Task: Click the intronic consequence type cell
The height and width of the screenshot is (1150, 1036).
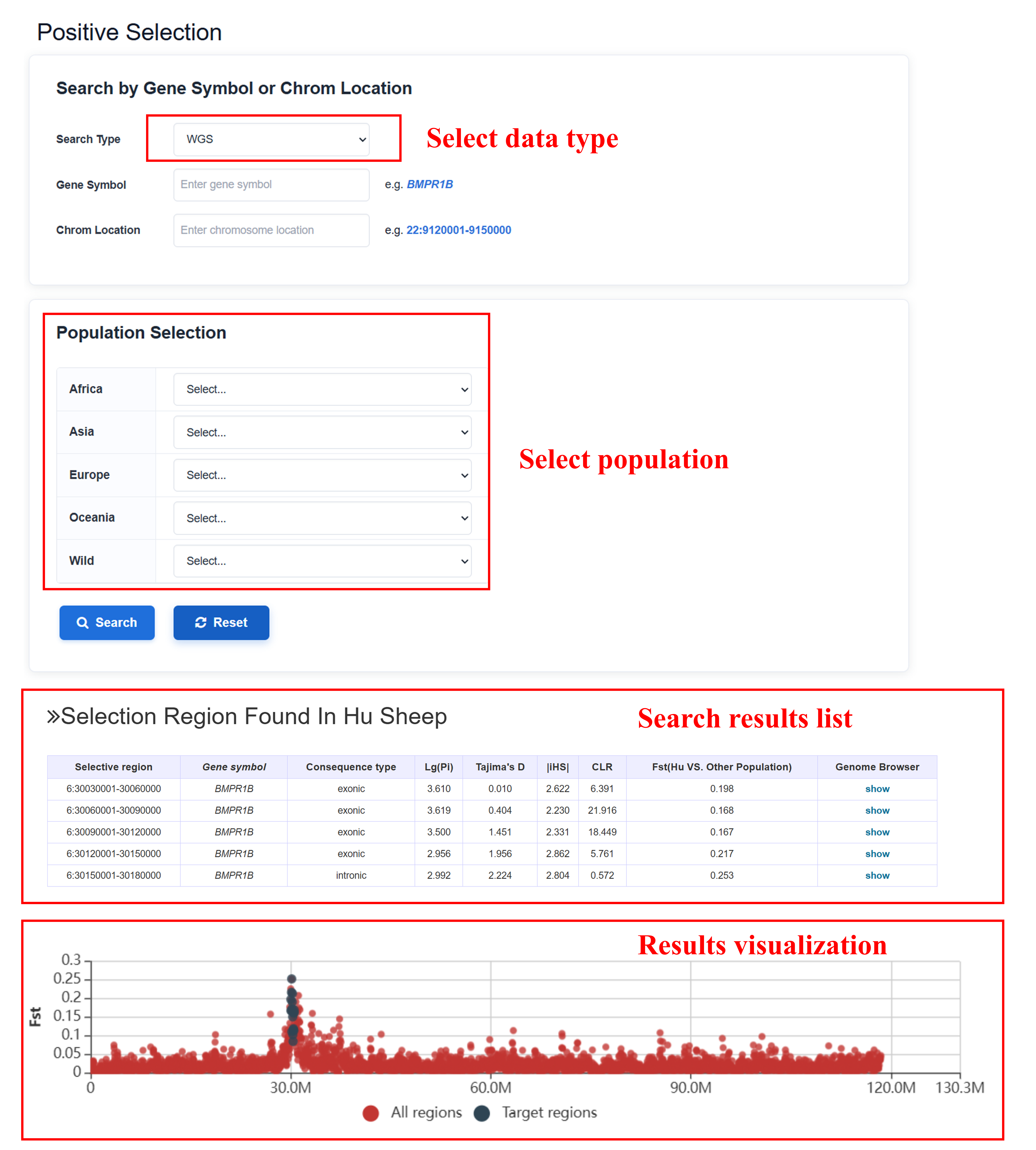Action: click(351, 875)
